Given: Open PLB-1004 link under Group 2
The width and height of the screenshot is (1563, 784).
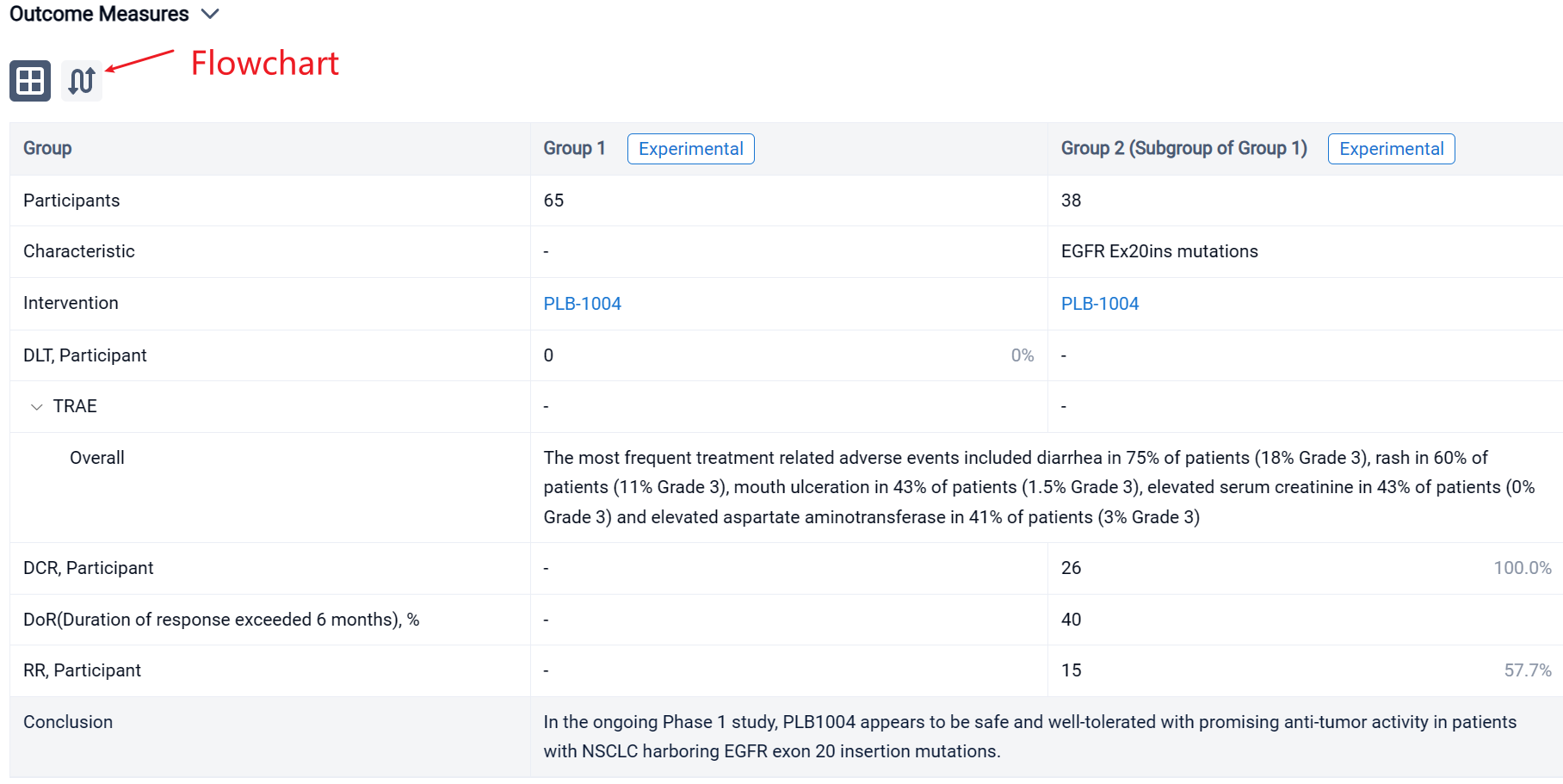Looking at the screenshot, I should click(x=1099, y=304).
